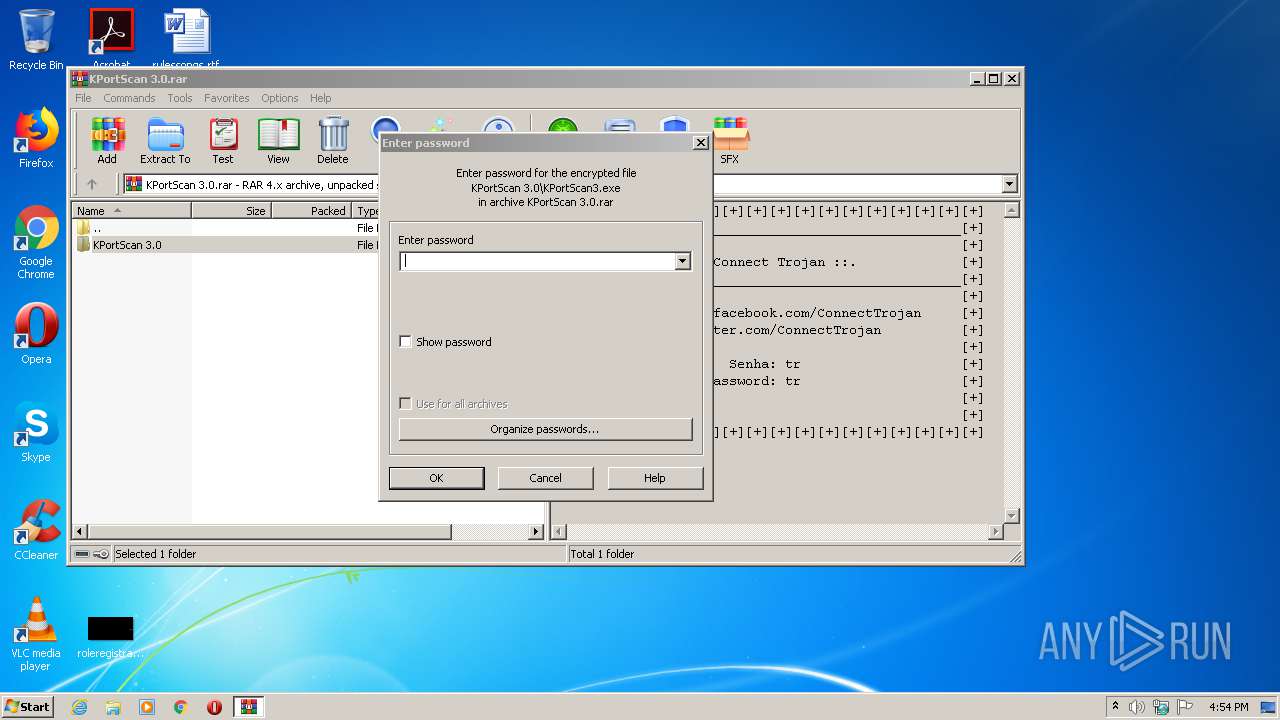Open Acrobat desktop shortcut
This screenshot has height=720, width=1280.
pyautogui.click(x=111, y=38)
